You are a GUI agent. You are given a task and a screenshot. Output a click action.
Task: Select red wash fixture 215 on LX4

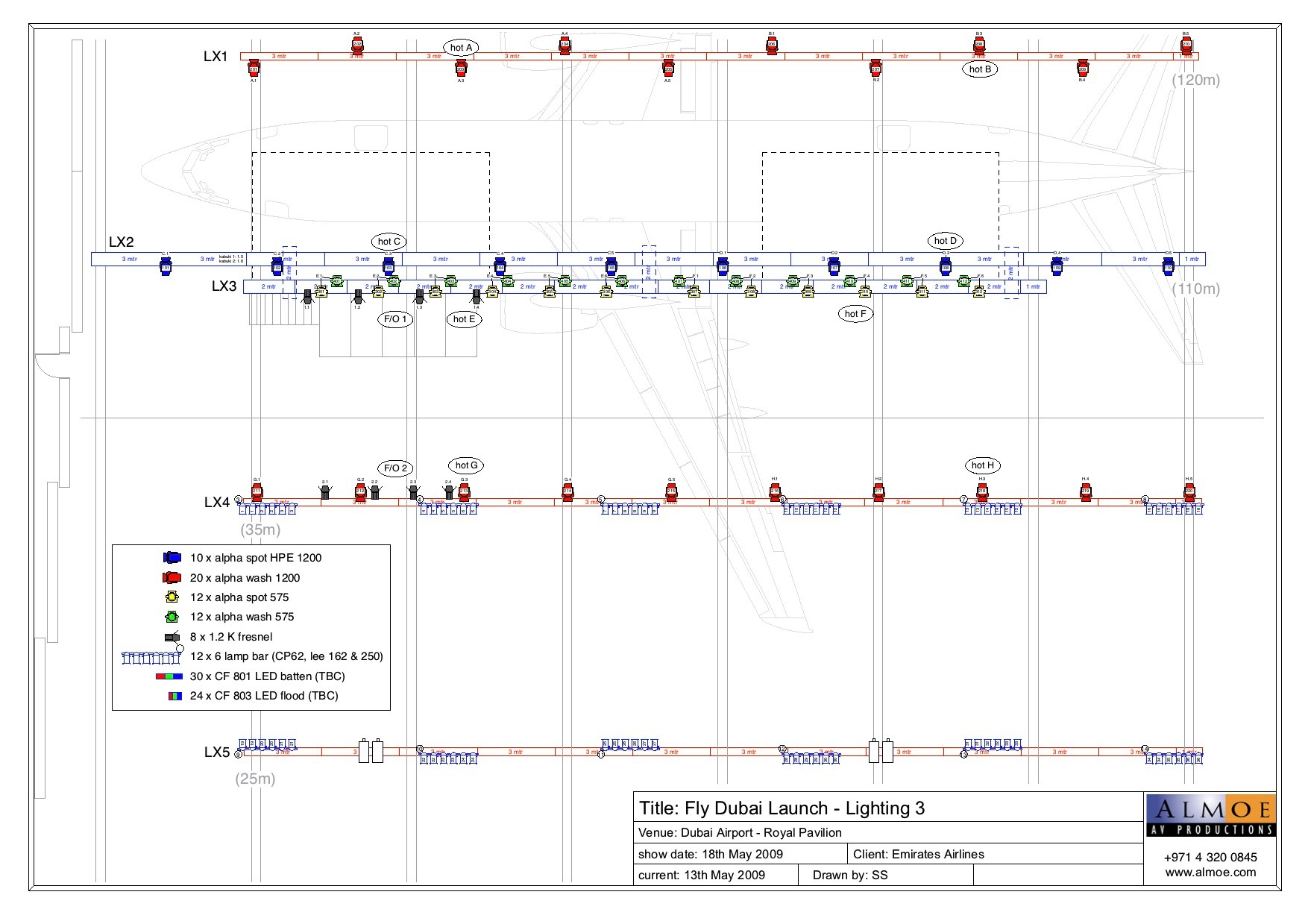[x=671, y=491]
